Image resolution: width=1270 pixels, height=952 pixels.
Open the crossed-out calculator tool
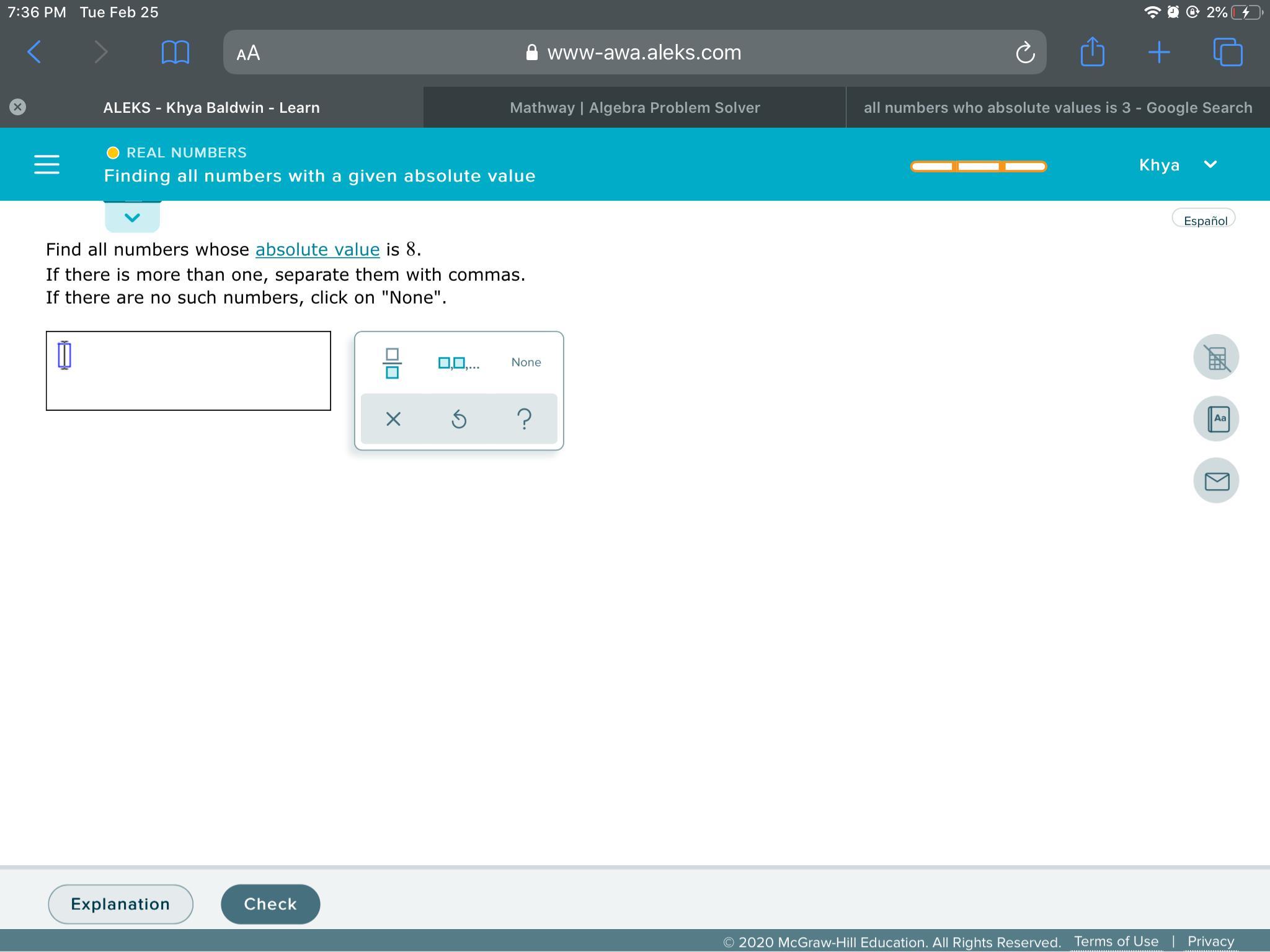[1216, 358]
